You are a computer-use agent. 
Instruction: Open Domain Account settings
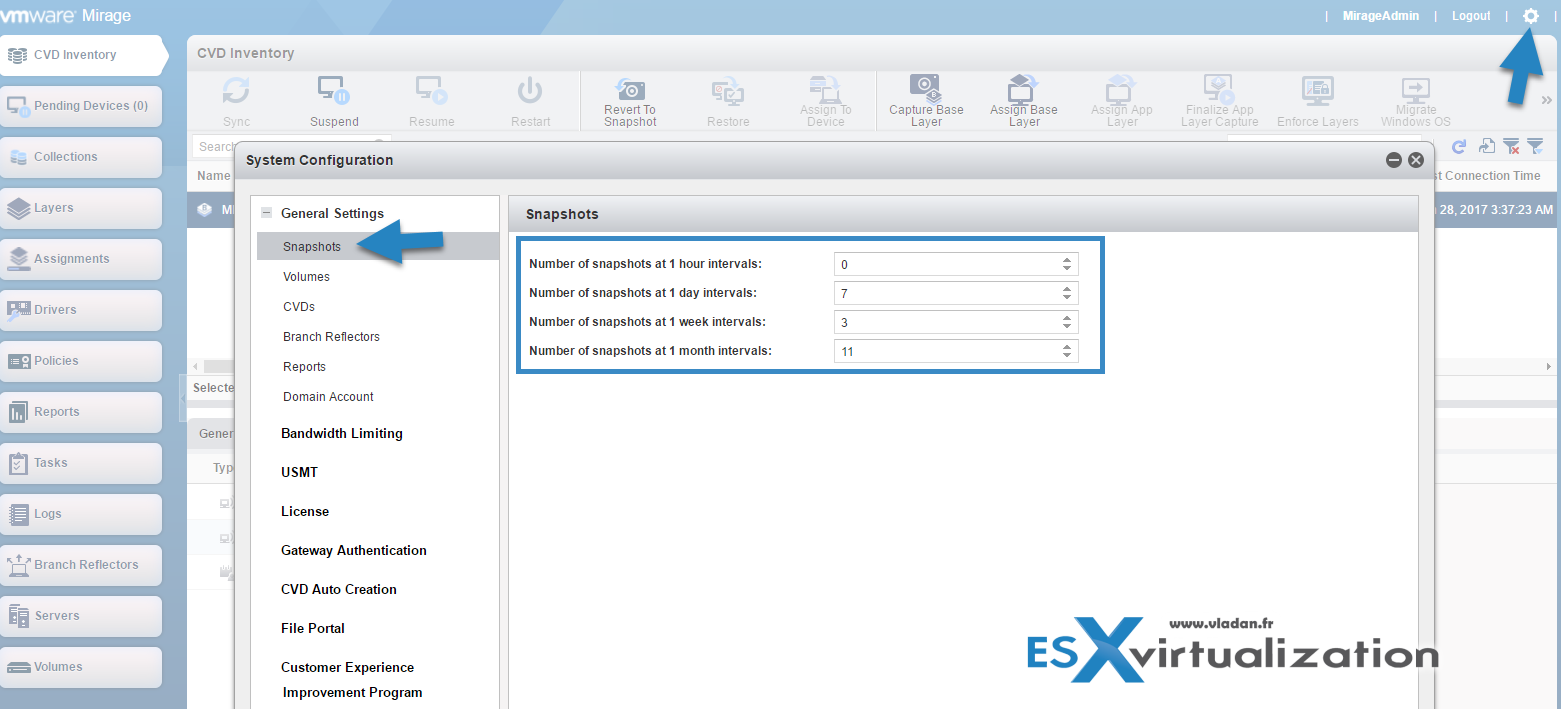(328, 397)
